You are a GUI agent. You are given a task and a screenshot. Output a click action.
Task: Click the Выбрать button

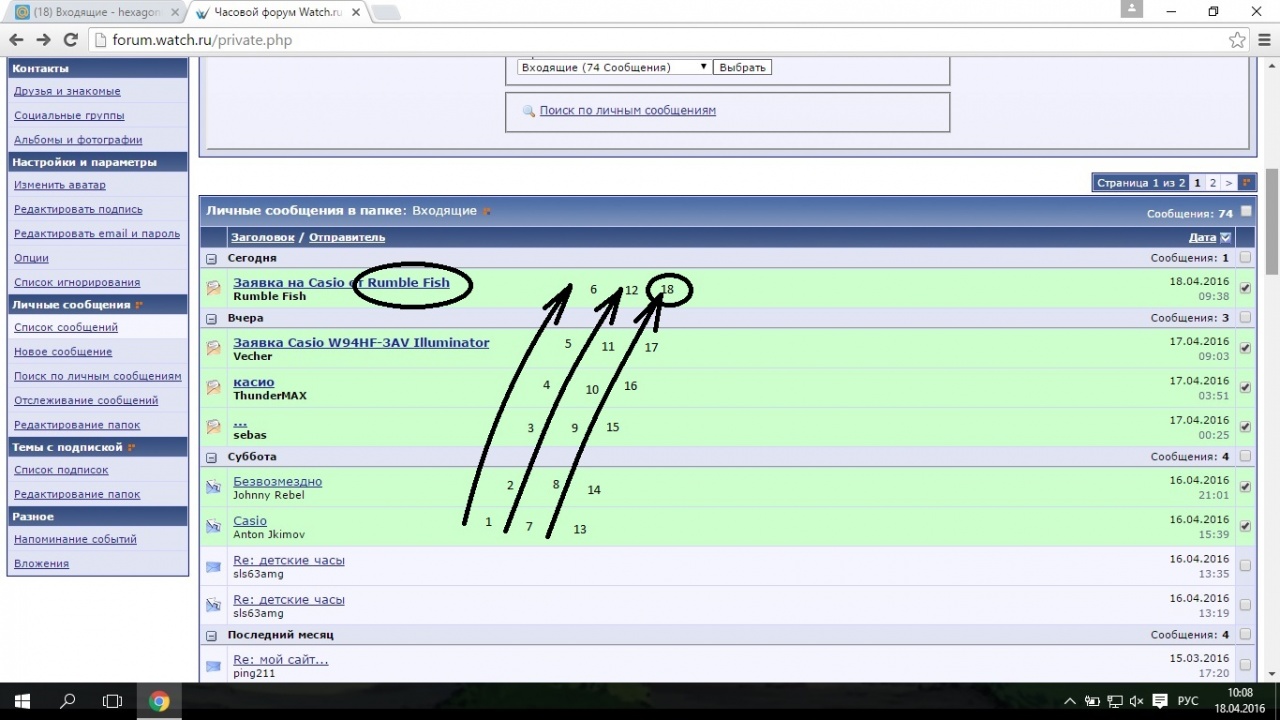tap(742, 67)
